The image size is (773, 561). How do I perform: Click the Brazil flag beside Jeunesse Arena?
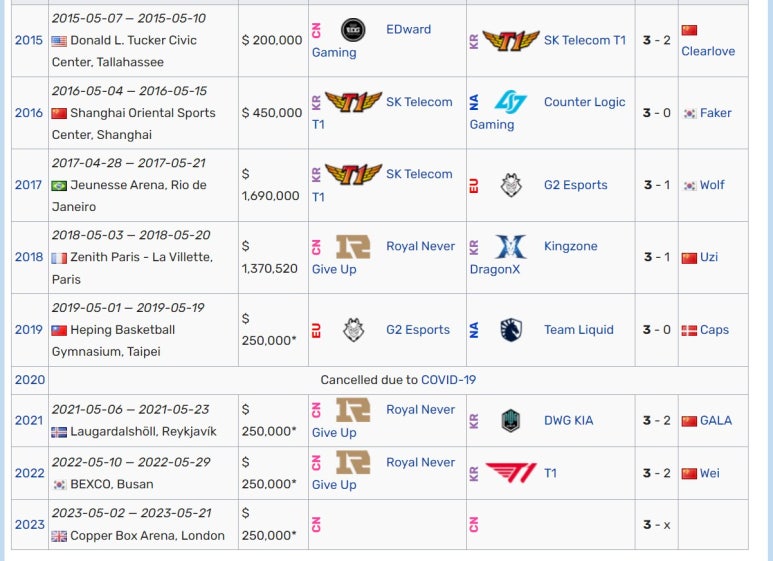[x=59, y=186]
